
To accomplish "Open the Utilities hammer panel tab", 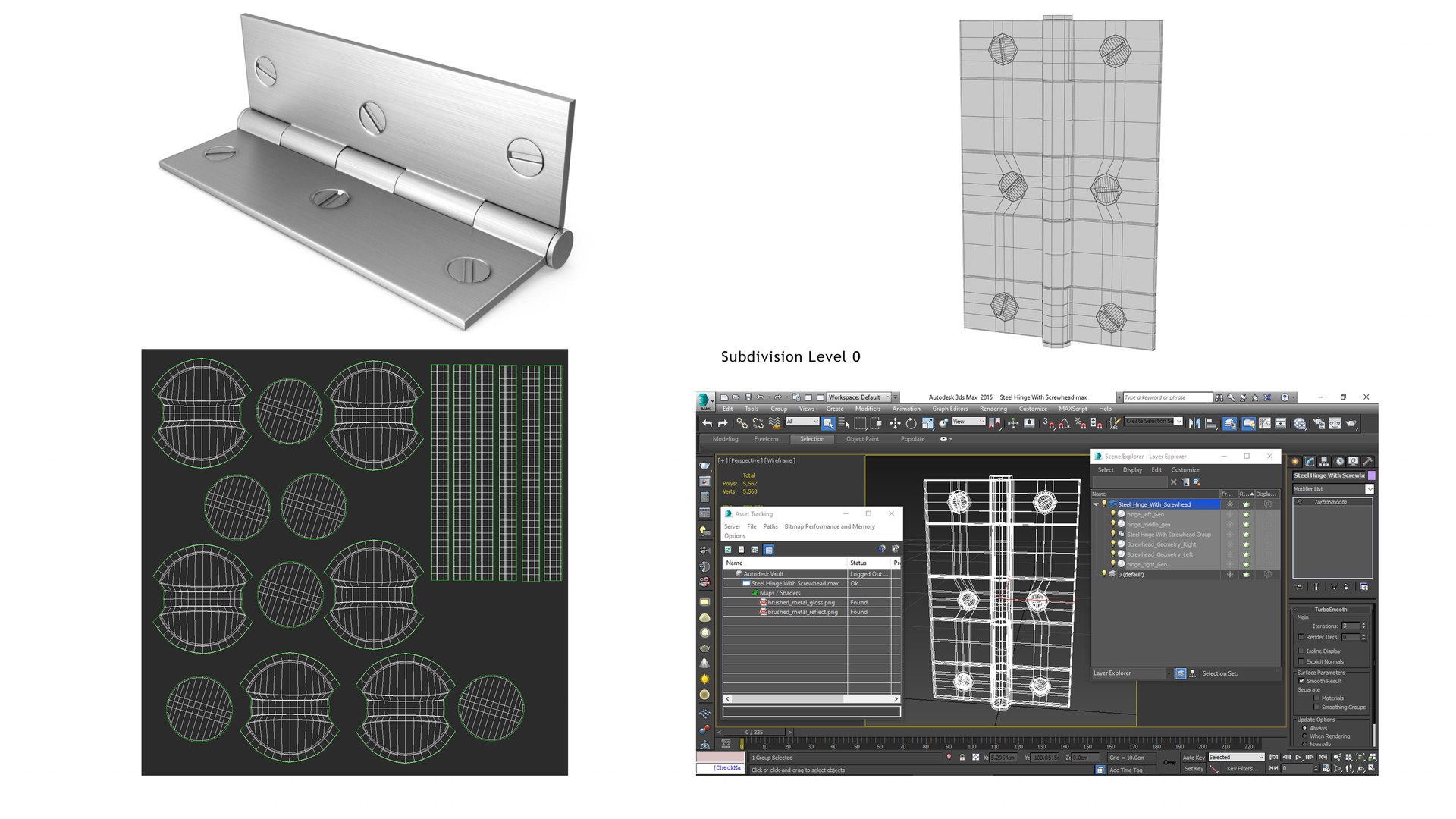I will [x=1367, y=461].
